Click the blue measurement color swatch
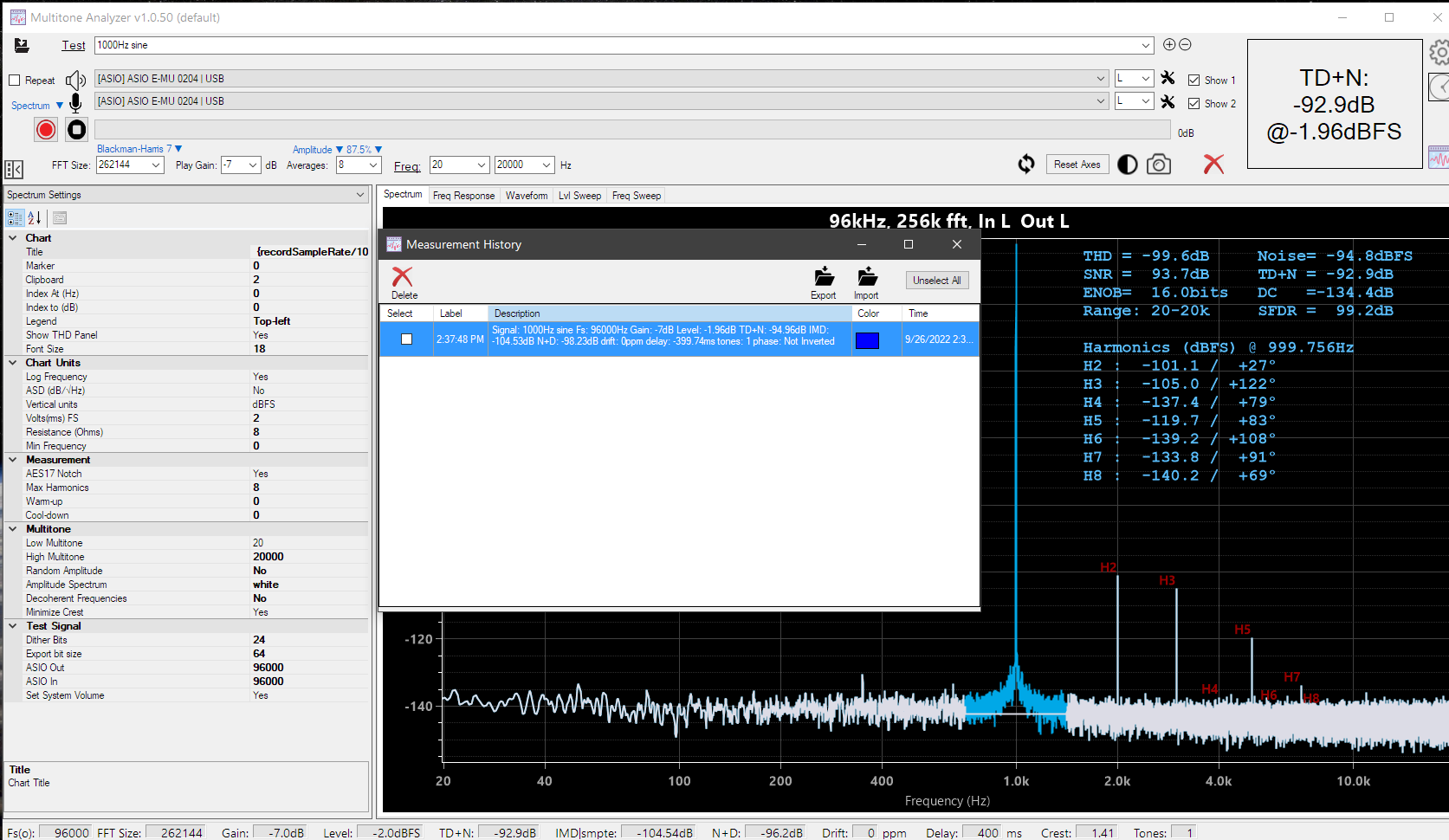 [x=867, y=340]
